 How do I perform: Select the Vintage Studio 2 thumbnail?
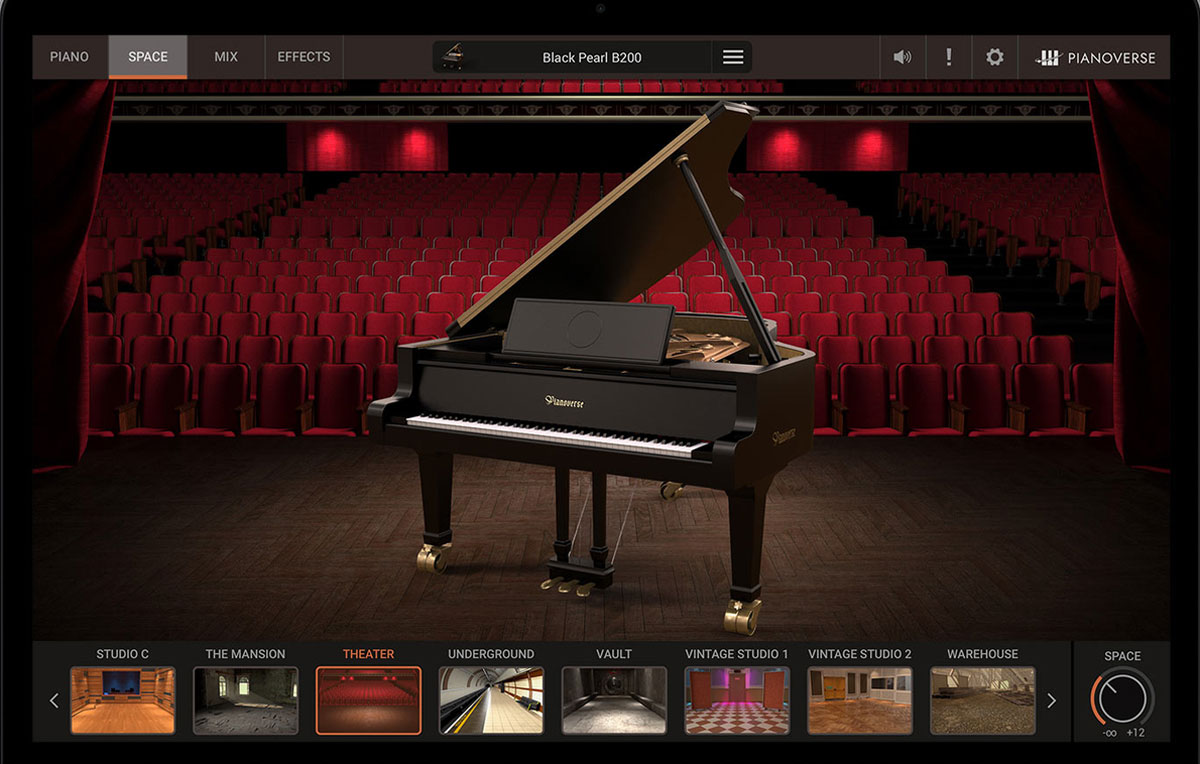pos(860,701)
